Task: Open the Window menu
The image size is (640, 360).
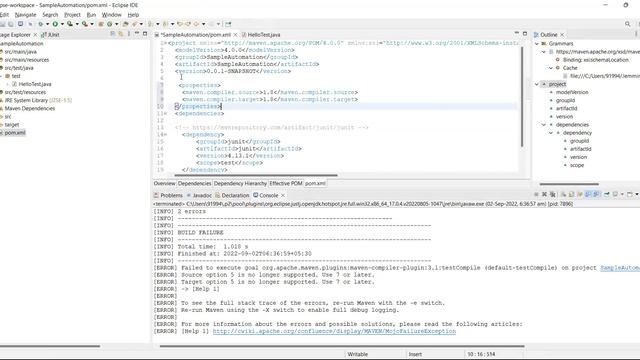Action: click(x=111, y=15)
